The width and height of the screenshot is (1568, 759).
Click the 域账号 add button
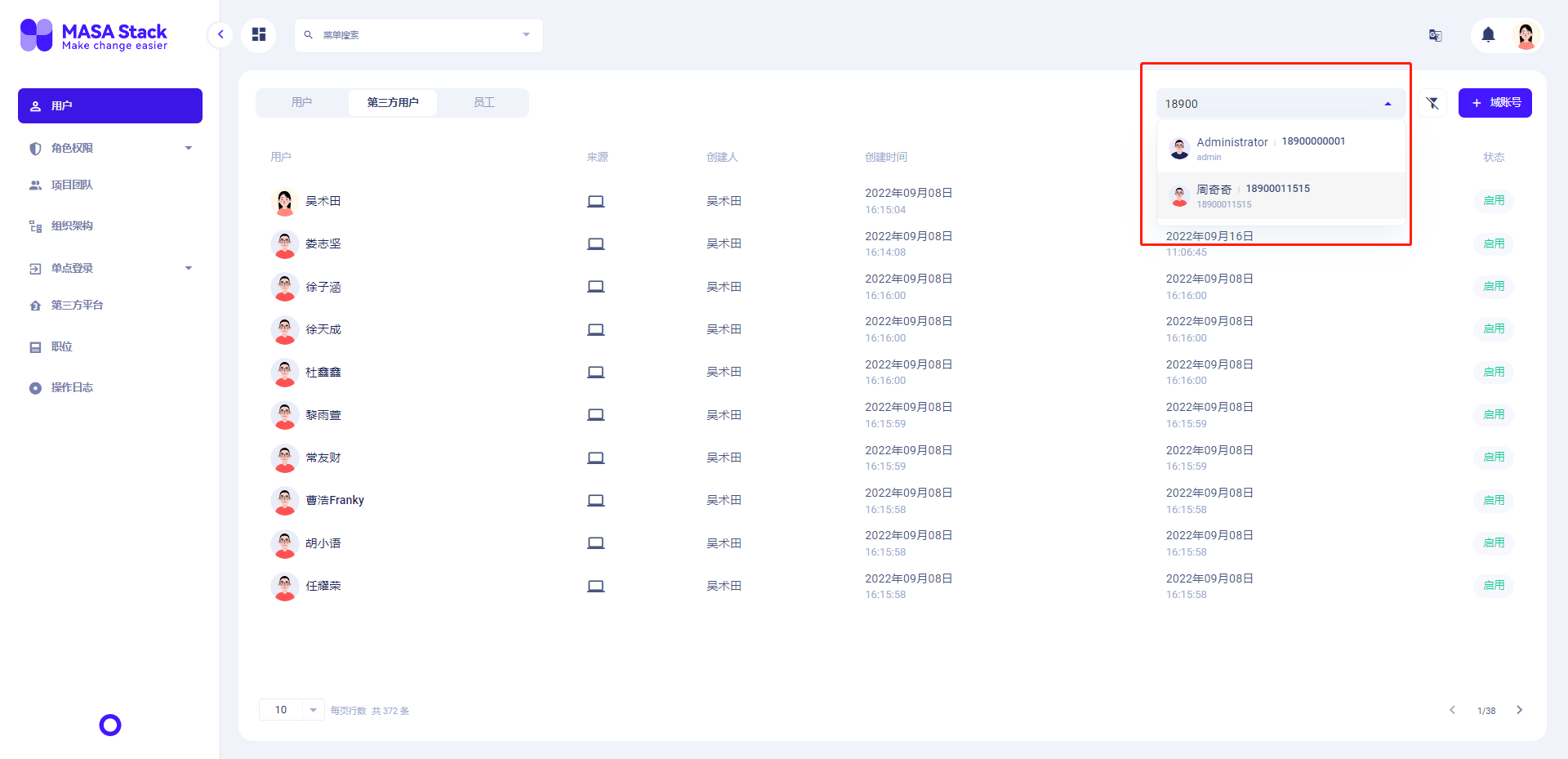coord(1494,103)
